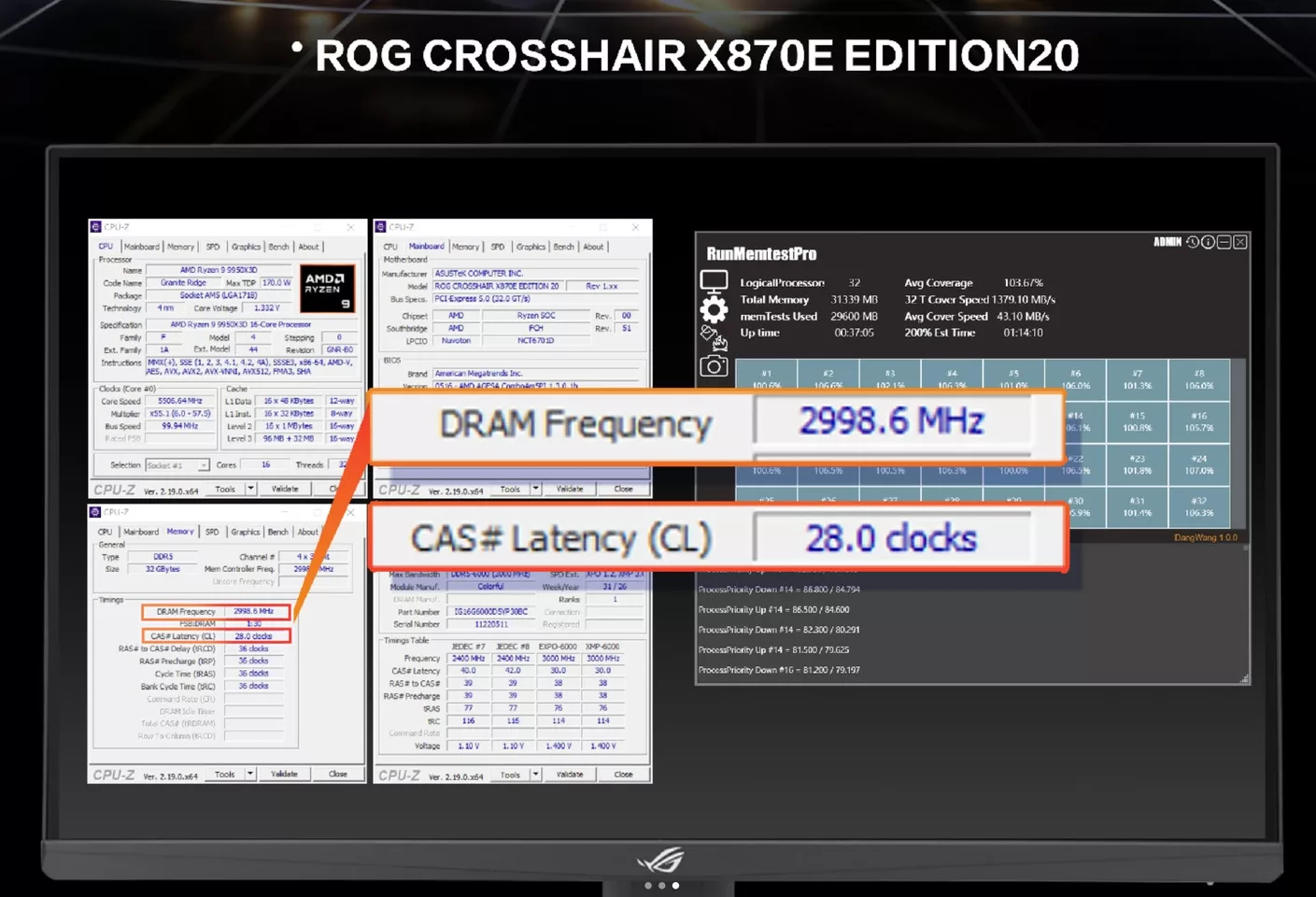Image resolution: width=1316 pixels, height=897 pixels.
Task: Open Tools dropdown arrow in CPU-Z processor window
Action: [x=250, y=489]
